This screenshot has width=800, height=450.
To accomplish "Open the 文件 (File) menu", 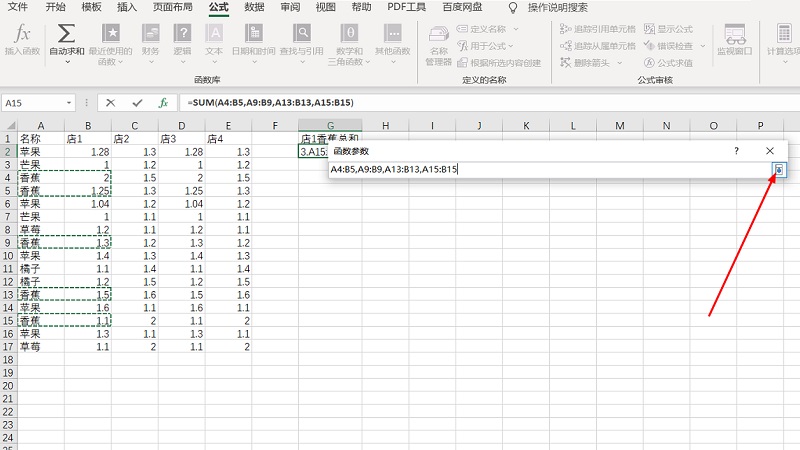I will tap(18, 7).
